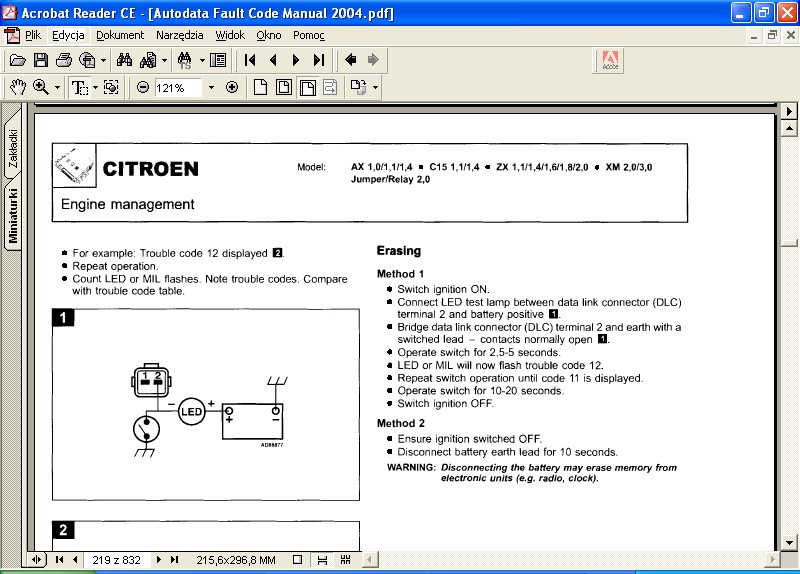Expand the Rotate view dropdown arrow
The width and height of the screenshot is (800, 574).
(x=376, y=87)
